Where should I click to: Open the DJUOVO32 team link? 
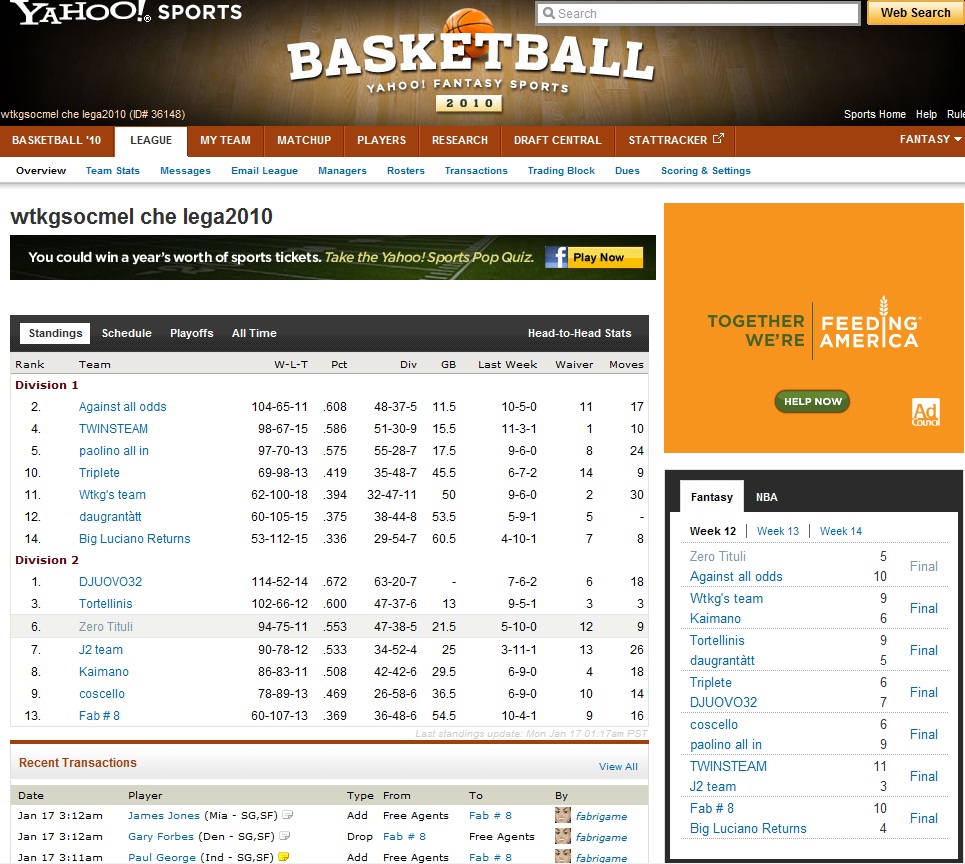110,582
